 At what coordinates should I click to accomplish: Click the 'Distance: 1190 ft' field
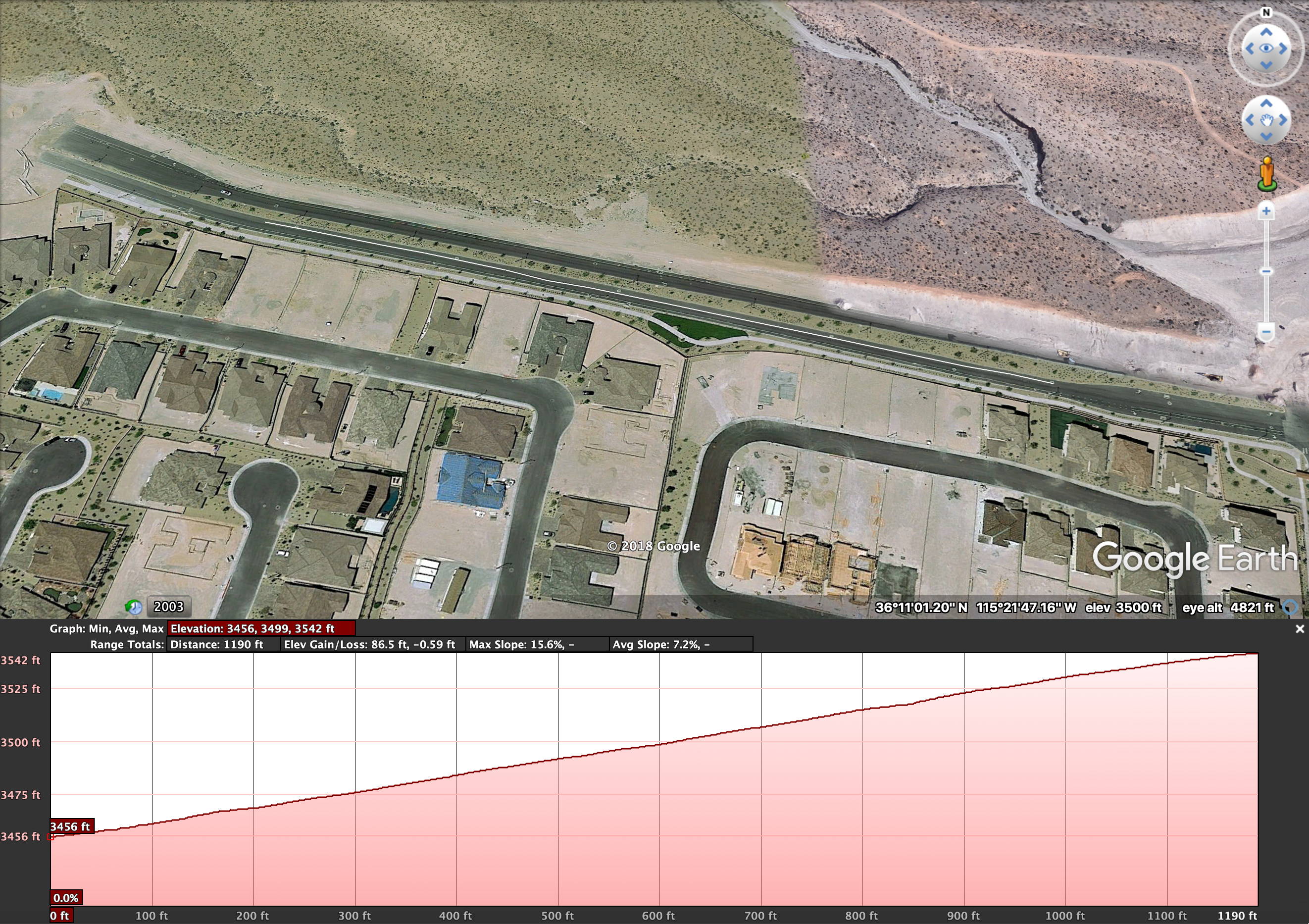[x=223, y=645]
